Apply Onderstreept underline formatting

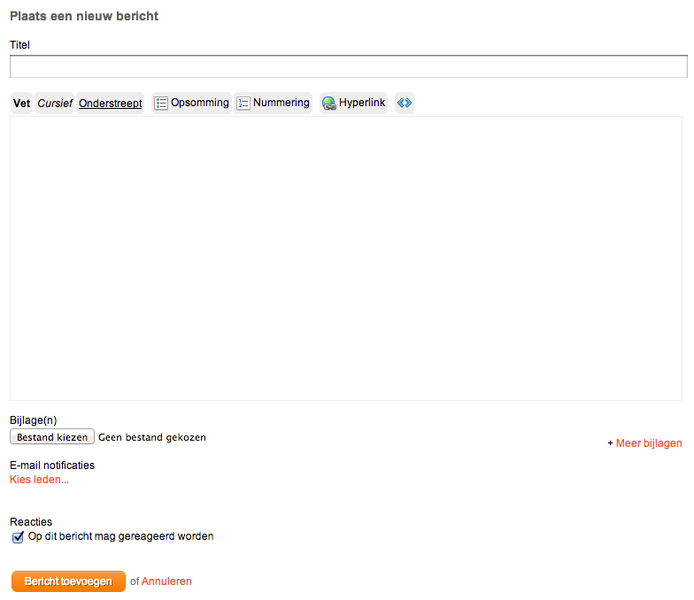click(x=110, y=103)
